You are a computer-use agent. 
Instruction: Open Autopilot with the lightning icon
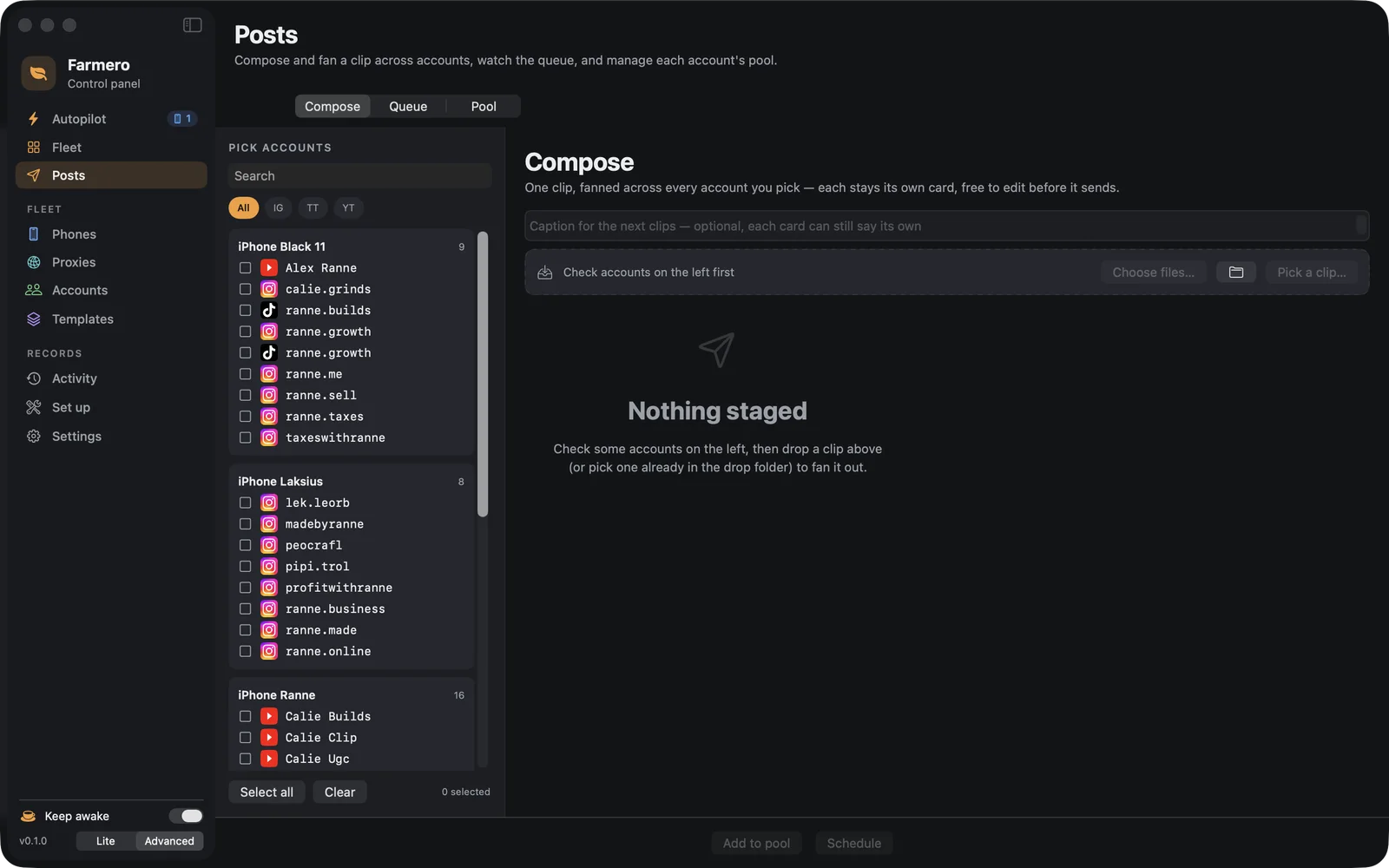tap(34, 119)
